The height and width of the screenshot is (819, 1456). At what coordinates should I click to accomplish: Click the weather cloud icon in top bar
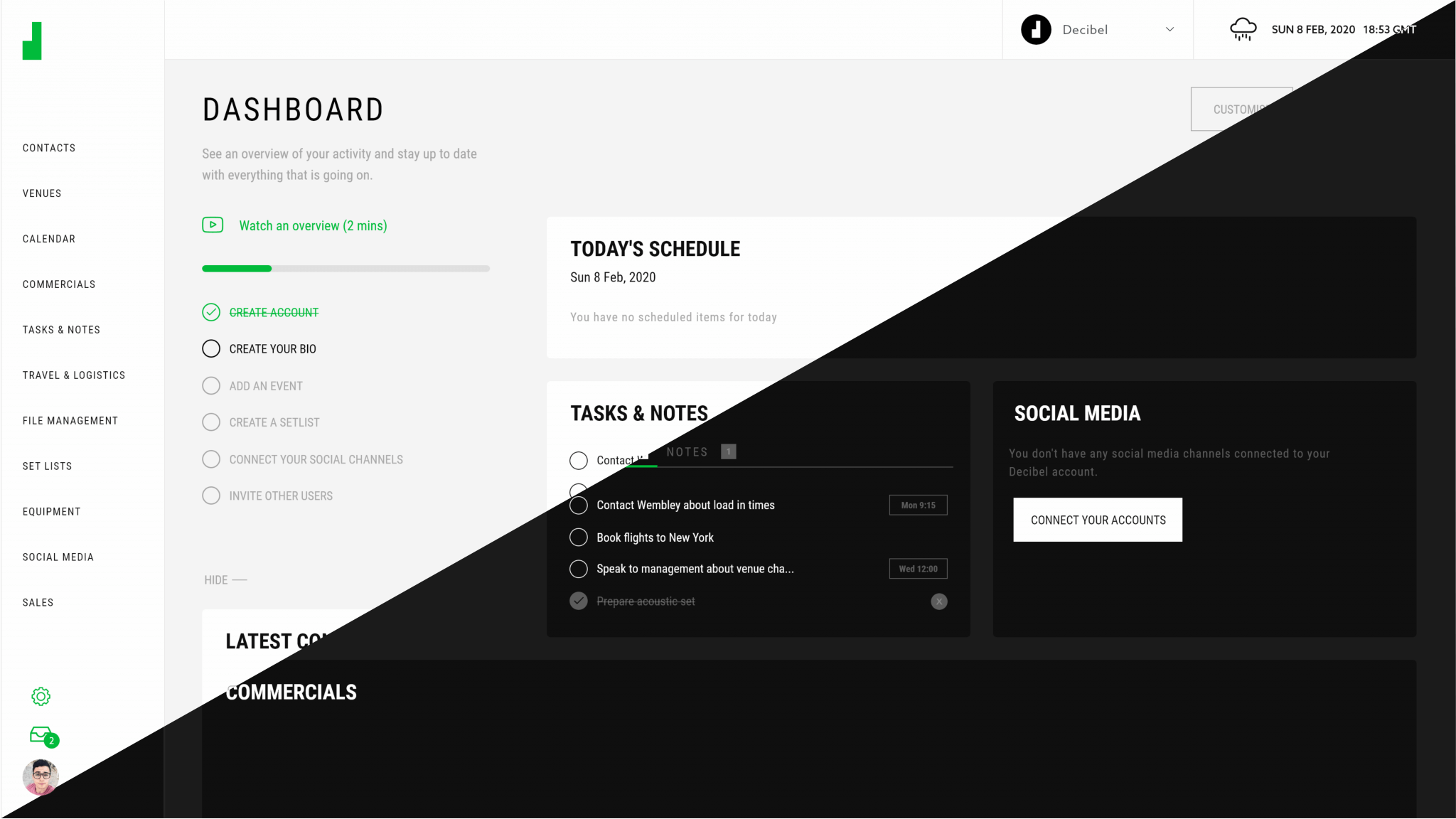[1243, 29]
